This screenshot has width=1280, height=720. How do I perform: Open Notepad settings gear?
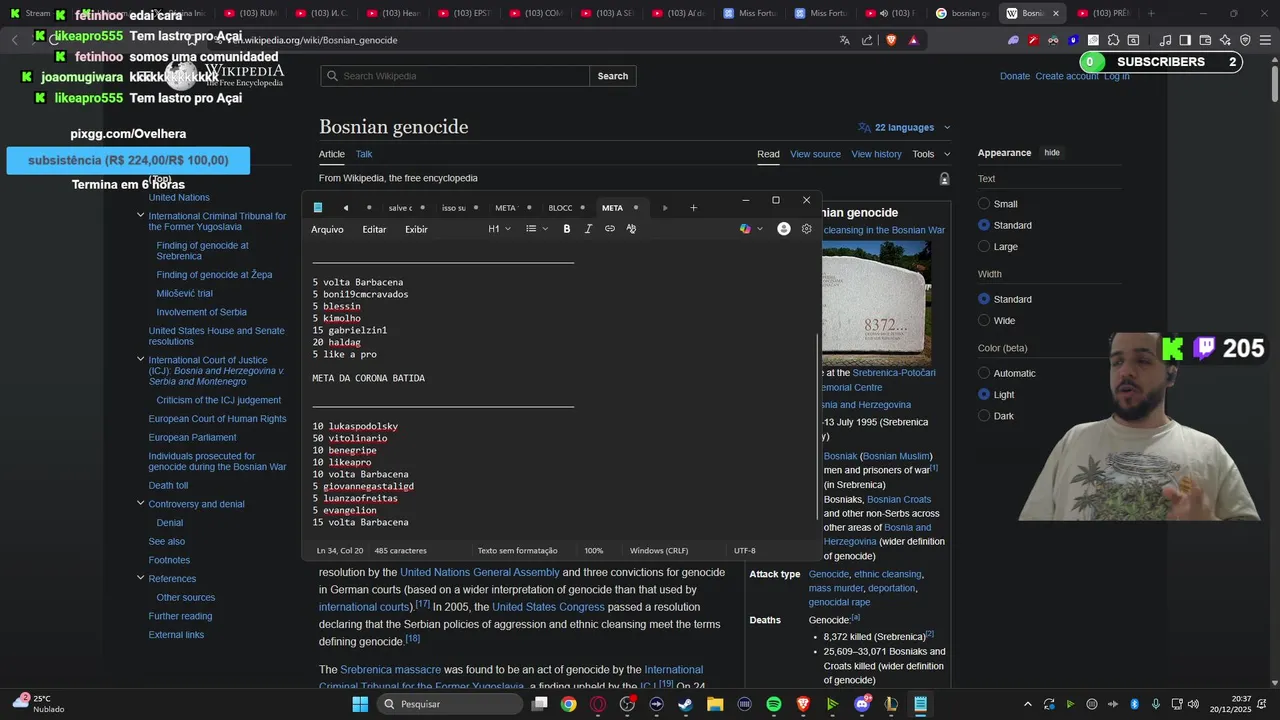tap(807, 229)
